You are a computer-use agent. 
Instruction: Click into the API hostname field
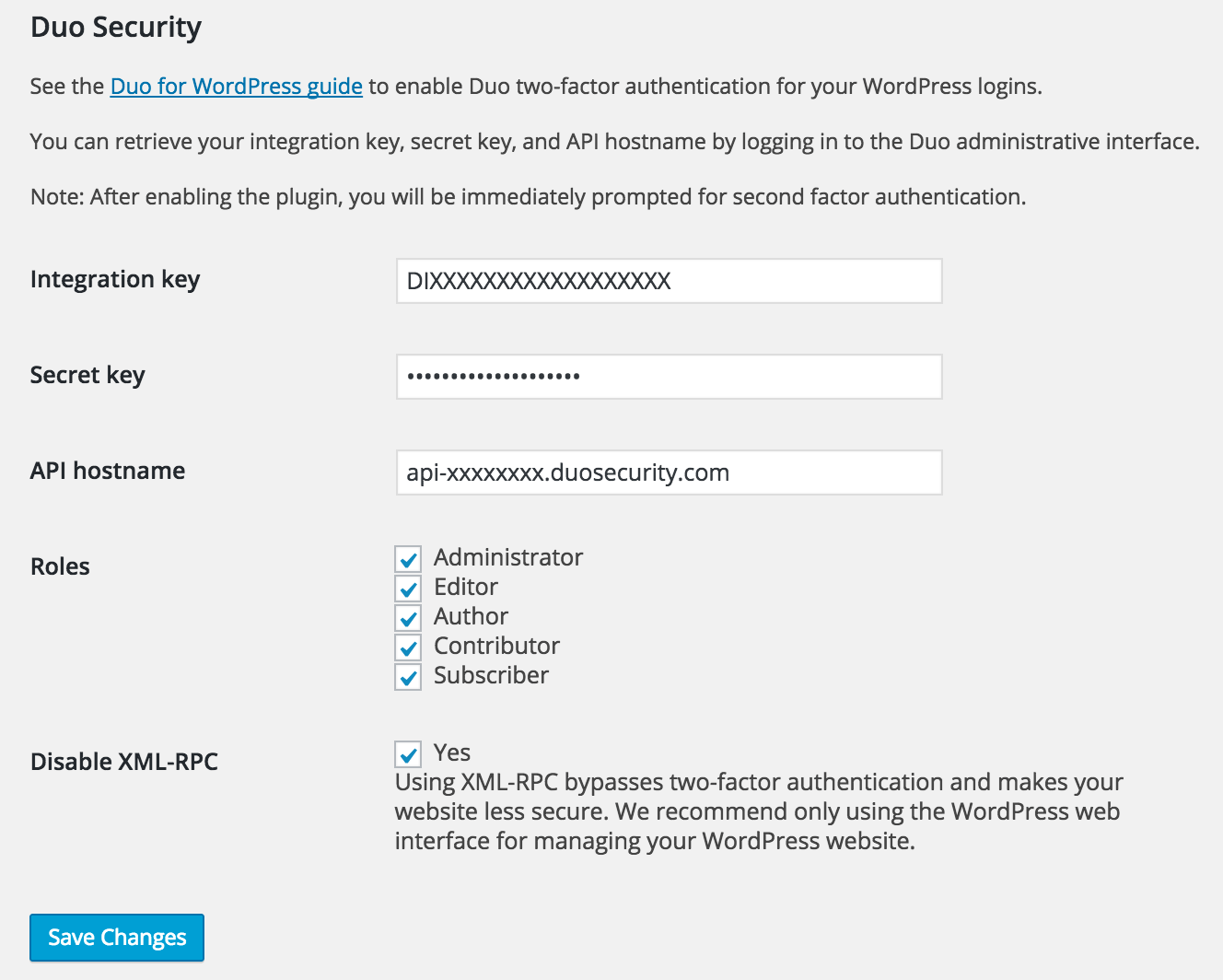tap(669, 472)
